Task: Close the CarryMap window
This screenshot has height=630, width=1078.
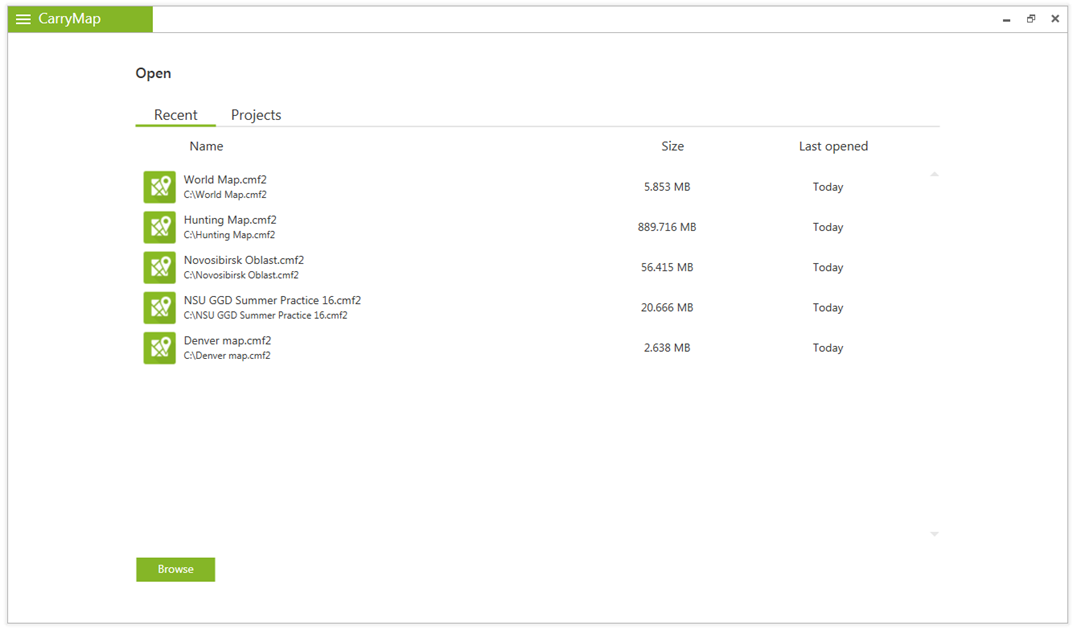Action: point(1055,19)
